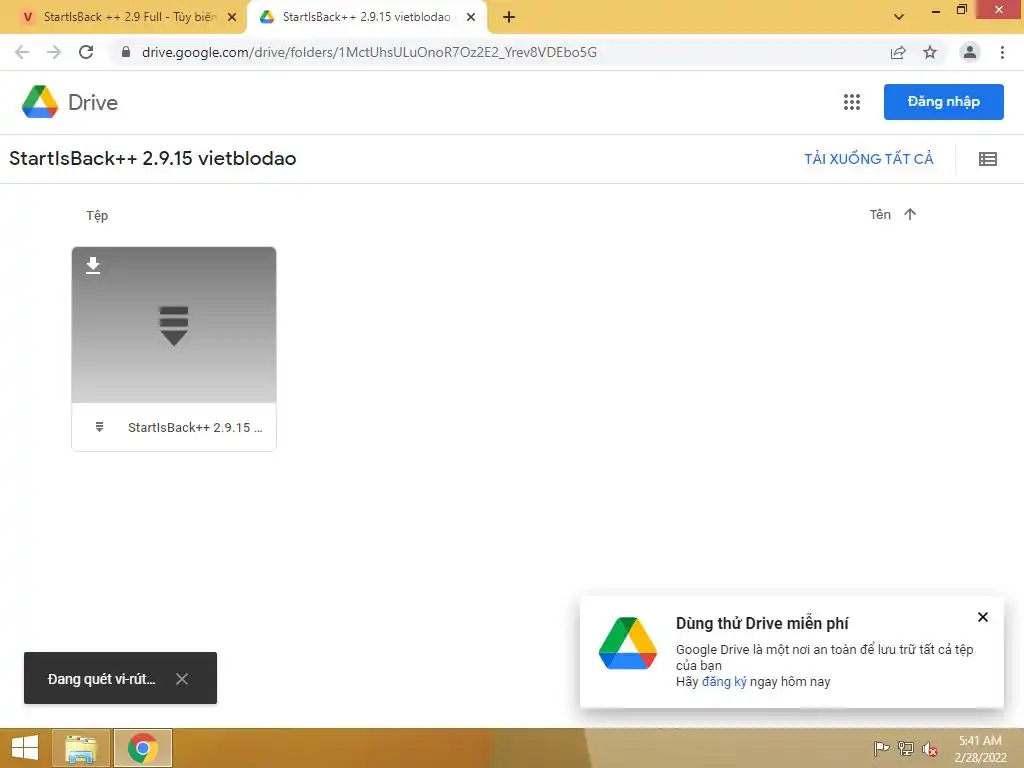Go back to the previous page
Viewport: 1024px width, 768px height.
(x=22, y=52)
